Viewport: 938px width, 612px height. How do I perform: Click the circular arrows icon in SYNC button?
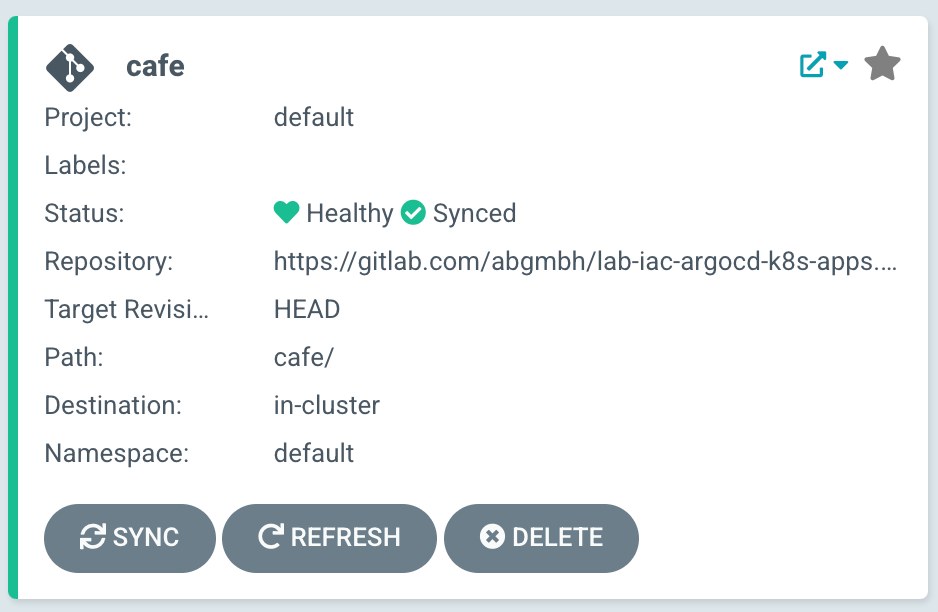pyautogui.click(x=93, y=537)
